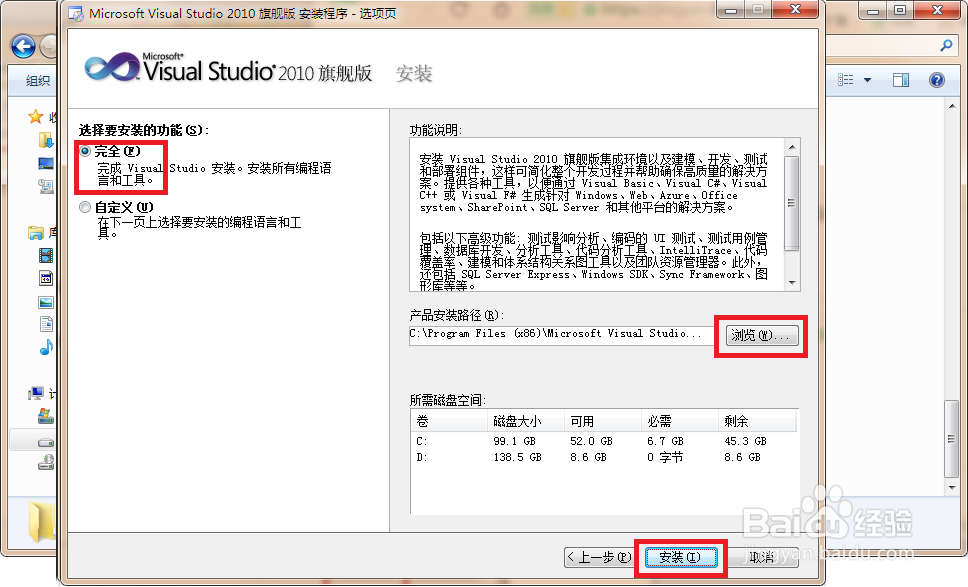Click the 必需 column header
968x587 pixels.
pyautogui.click(x=680, y=422)
